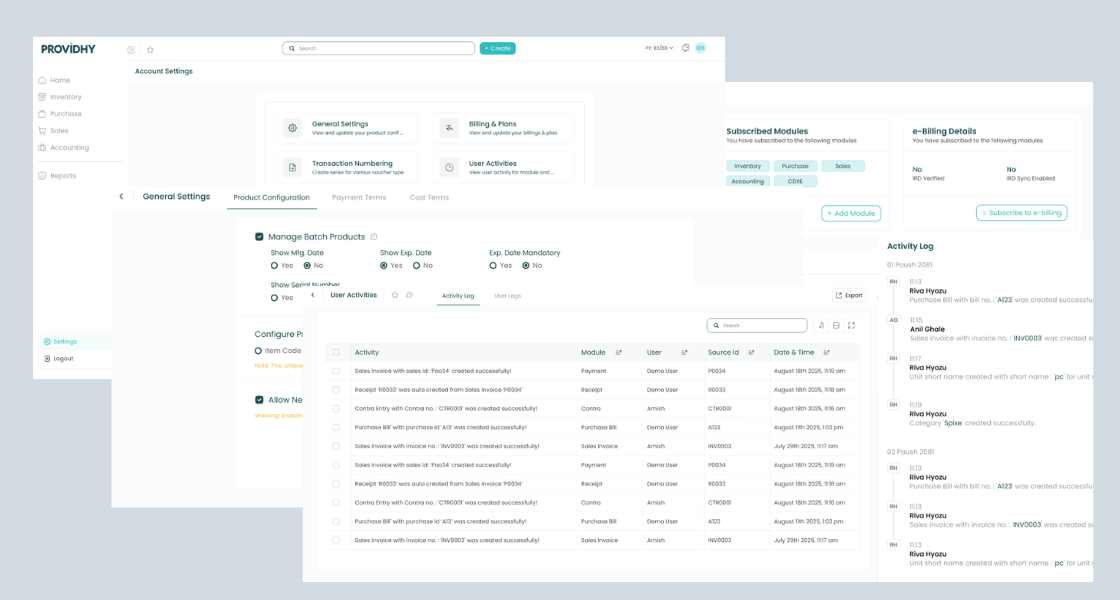Click the Subscribe to e-billing button
1120x600 pixels.
[1022, 212]
